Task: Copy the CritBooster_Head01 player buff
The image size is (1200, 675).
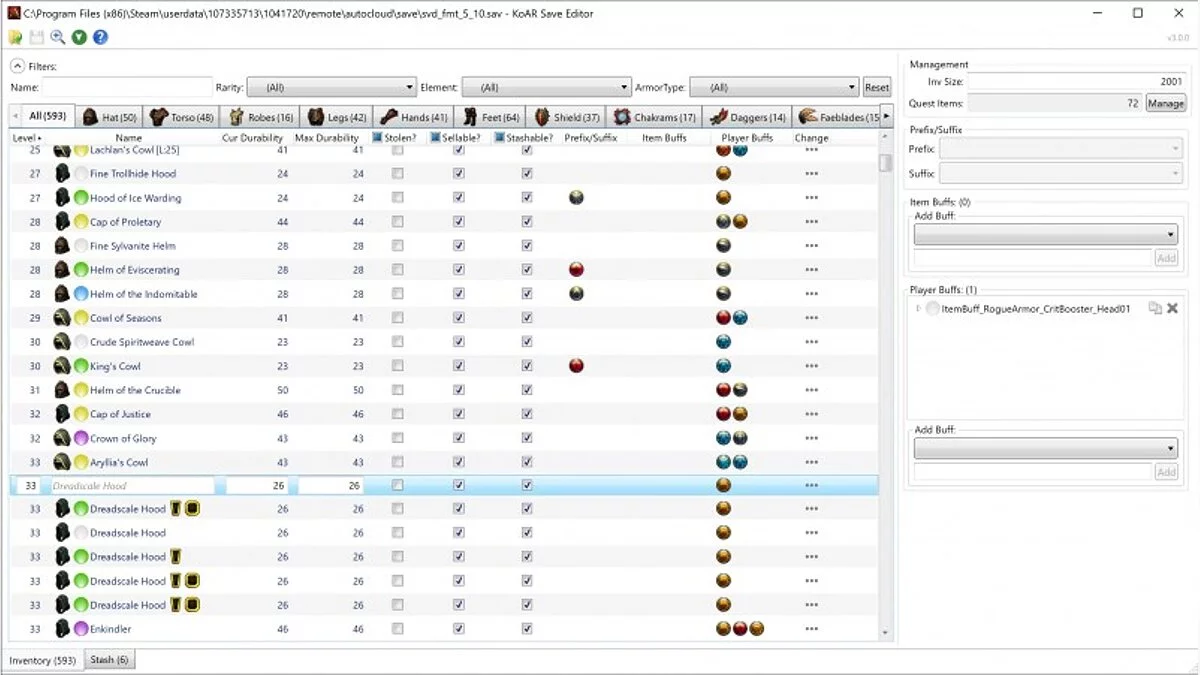Action: pyautogui.click(x=1155, y=309)
